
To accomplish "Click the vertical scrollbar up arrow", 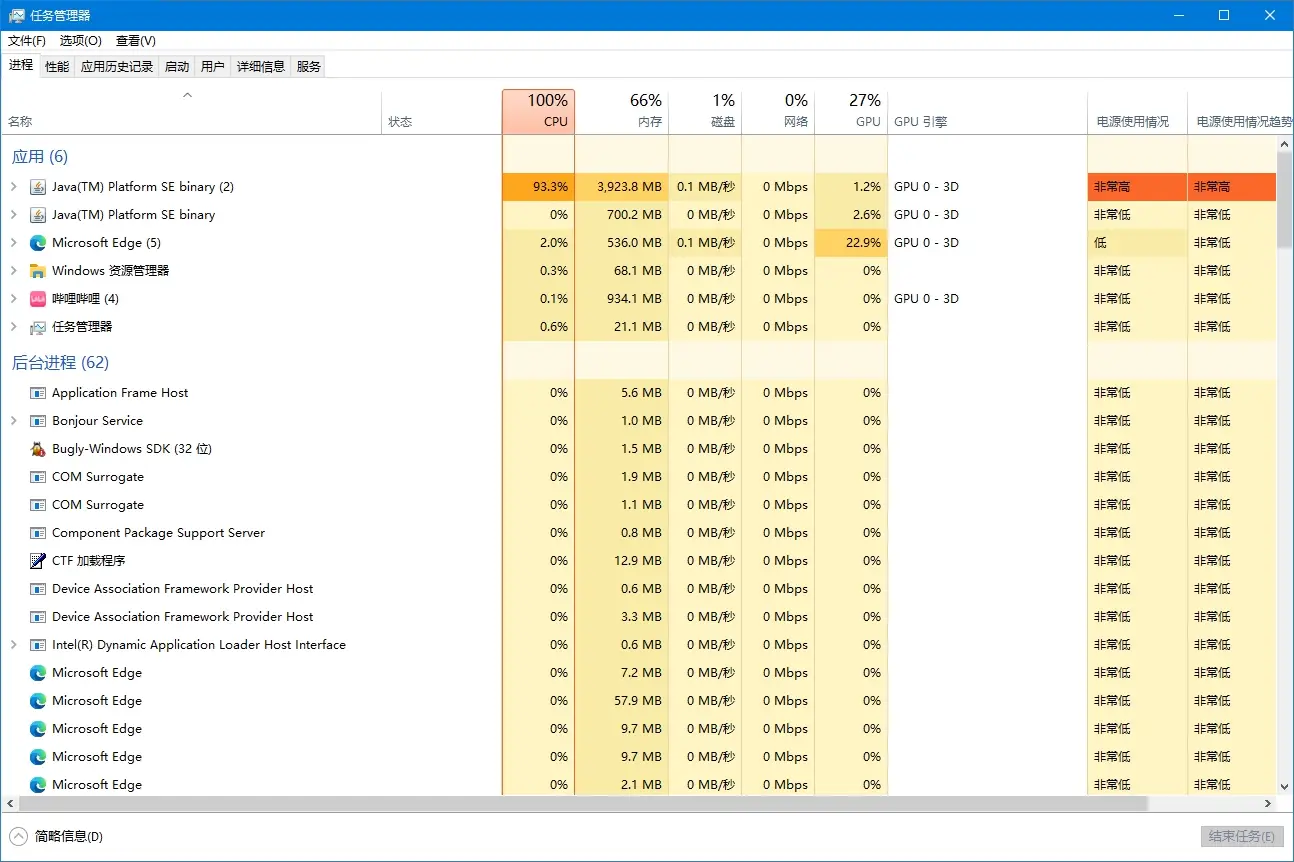I will 1285,145.
